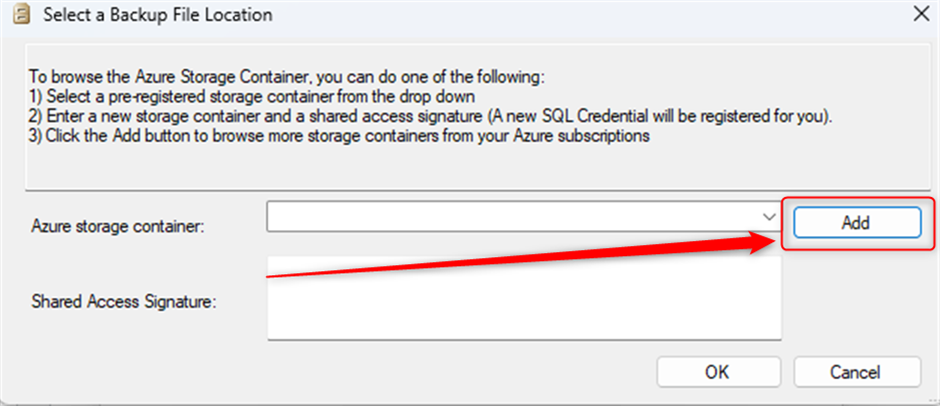Click the empty gray area below the instructions
The height and width of the screenshot is (406, 940).
470,168
